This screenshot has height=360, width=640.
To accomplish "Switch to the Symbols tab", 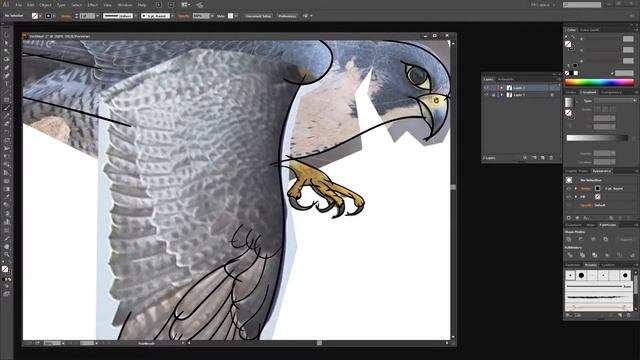I will click(608, 265).
